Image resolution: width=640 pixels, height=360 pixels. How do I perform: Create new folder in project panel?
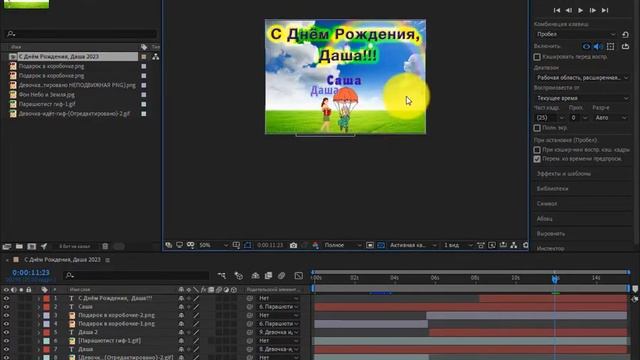(19, 247)
